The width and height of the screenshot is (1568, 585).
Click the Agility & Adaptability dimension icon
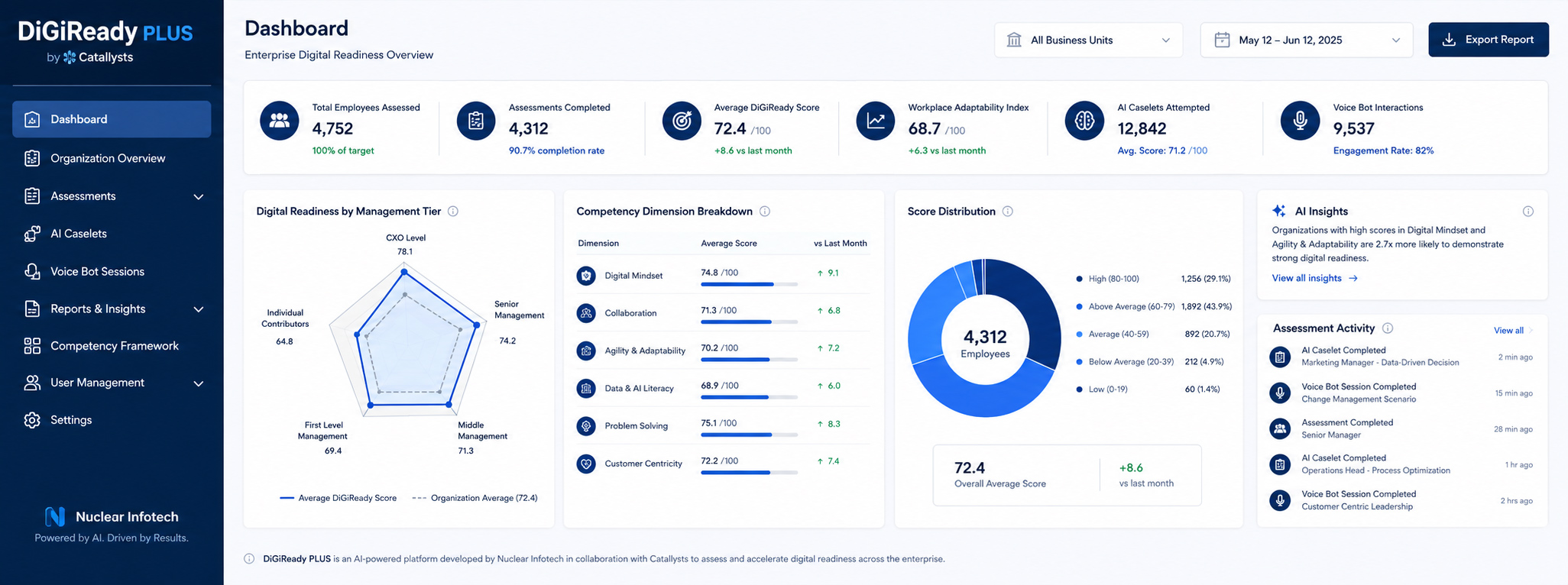point(586,351)
